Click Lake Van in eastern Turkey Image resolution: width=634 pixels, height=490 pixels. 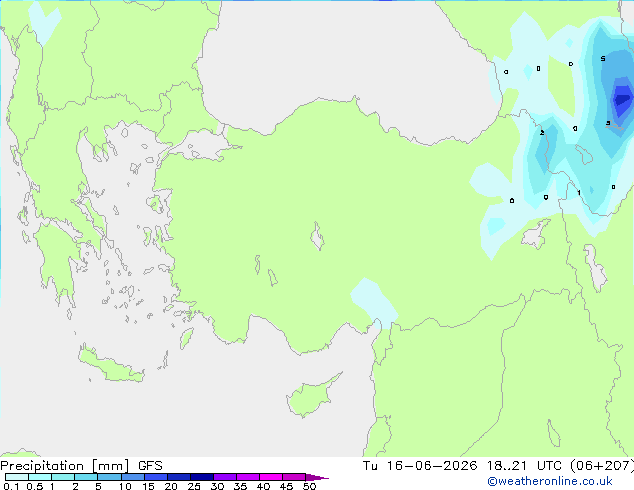coord(536,234)
